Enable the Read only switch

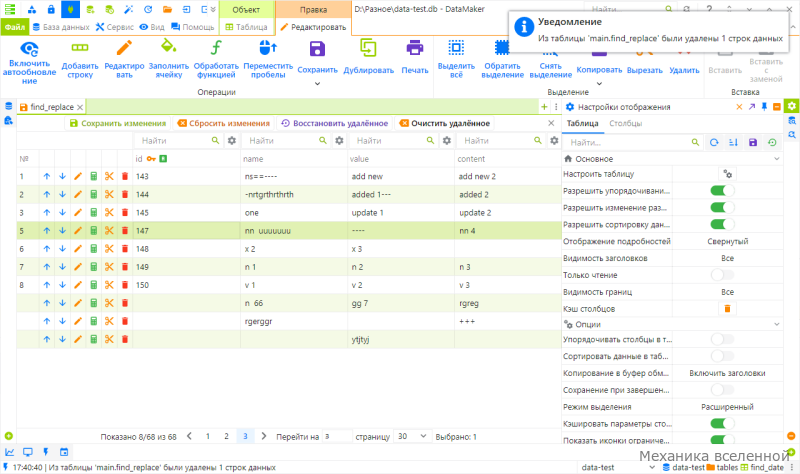pos(722,275)
